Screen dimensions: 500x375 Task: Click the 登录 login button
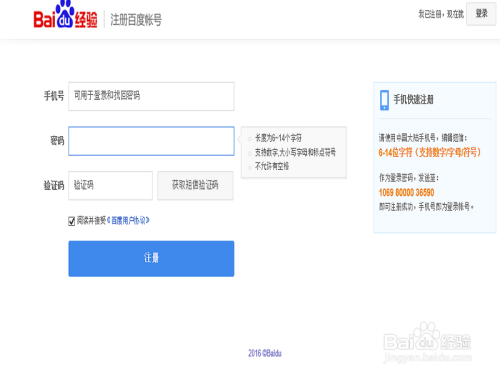[x=481, y=14]
